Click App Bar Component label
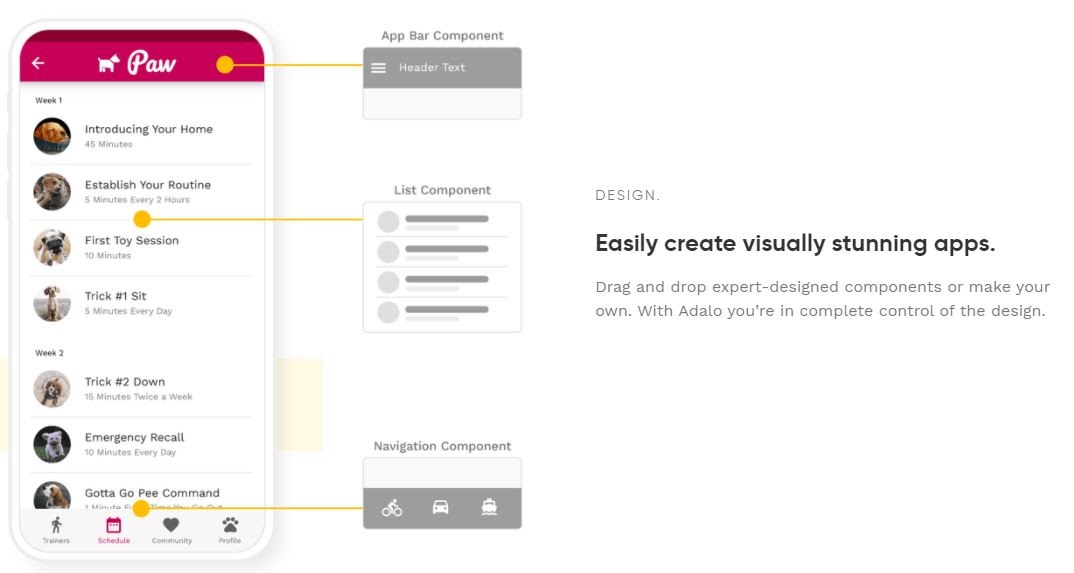 coord(442,36)
